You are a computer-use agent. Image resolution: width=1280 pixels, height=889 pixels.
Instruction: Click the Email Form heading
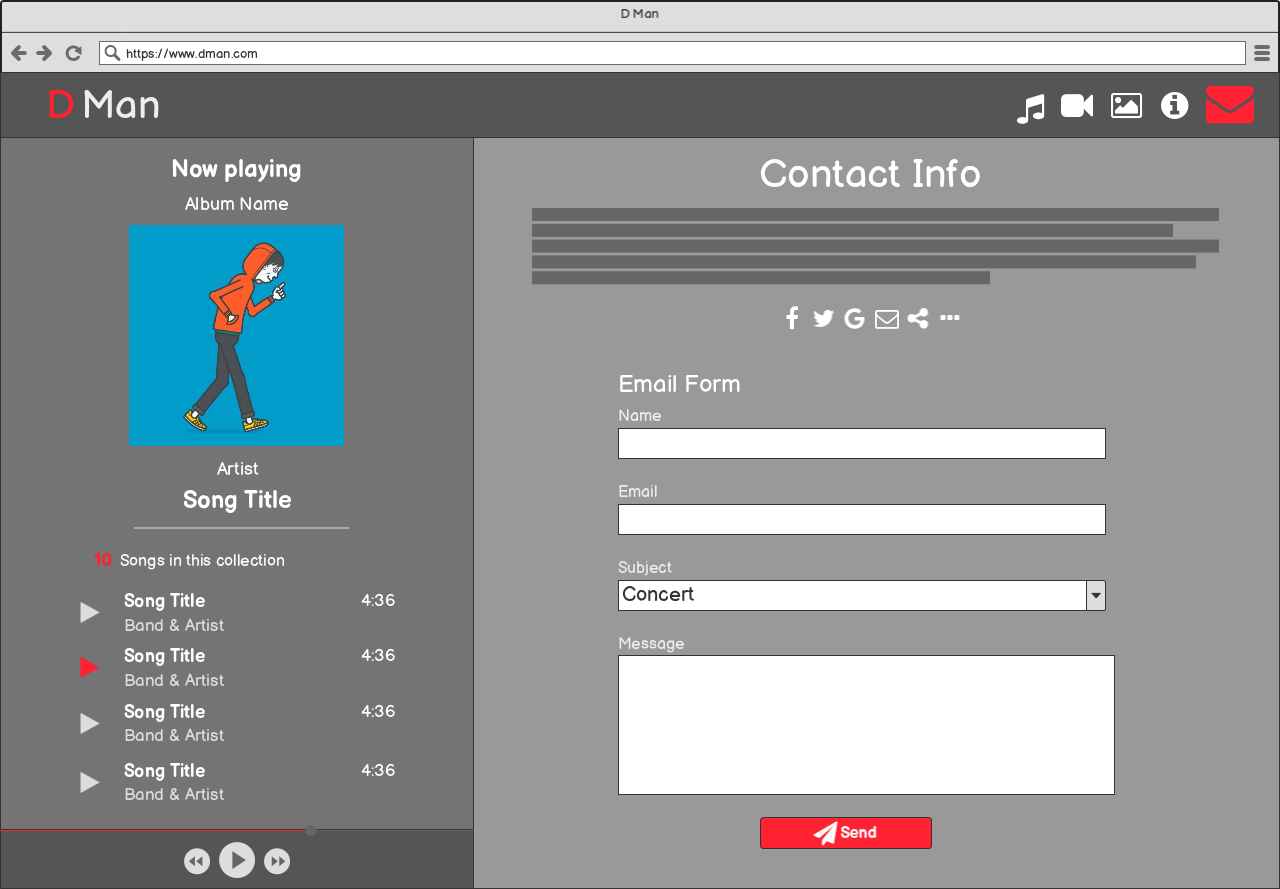coord(679,384)
